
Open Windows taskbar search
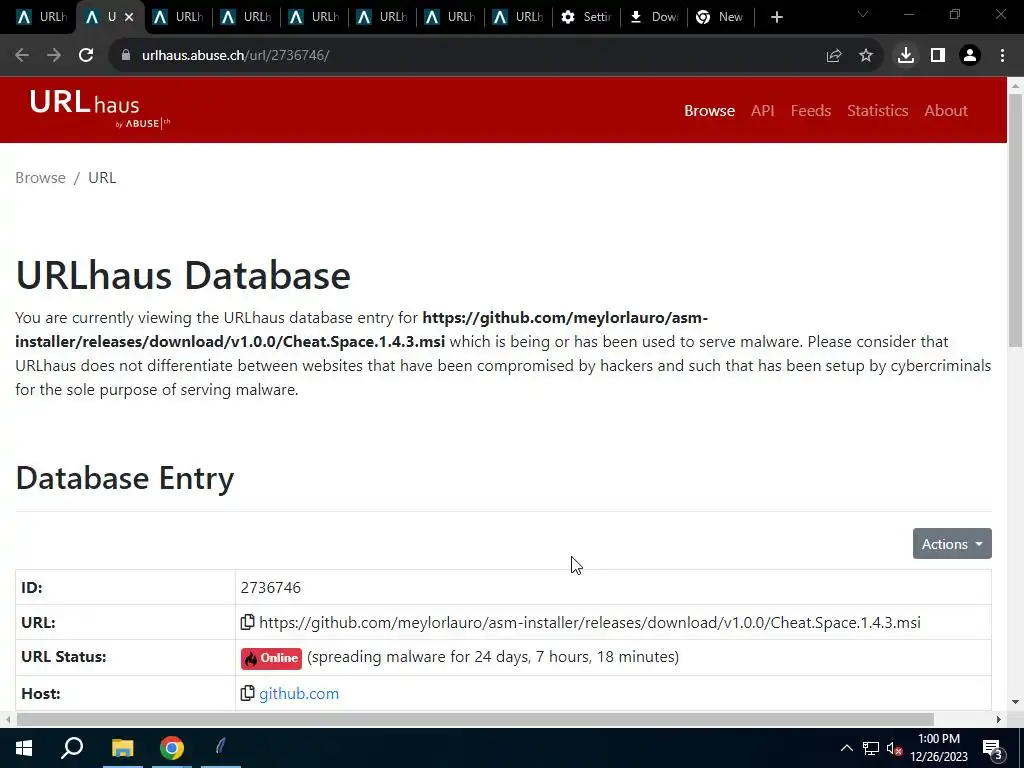(x=72, y=748)
